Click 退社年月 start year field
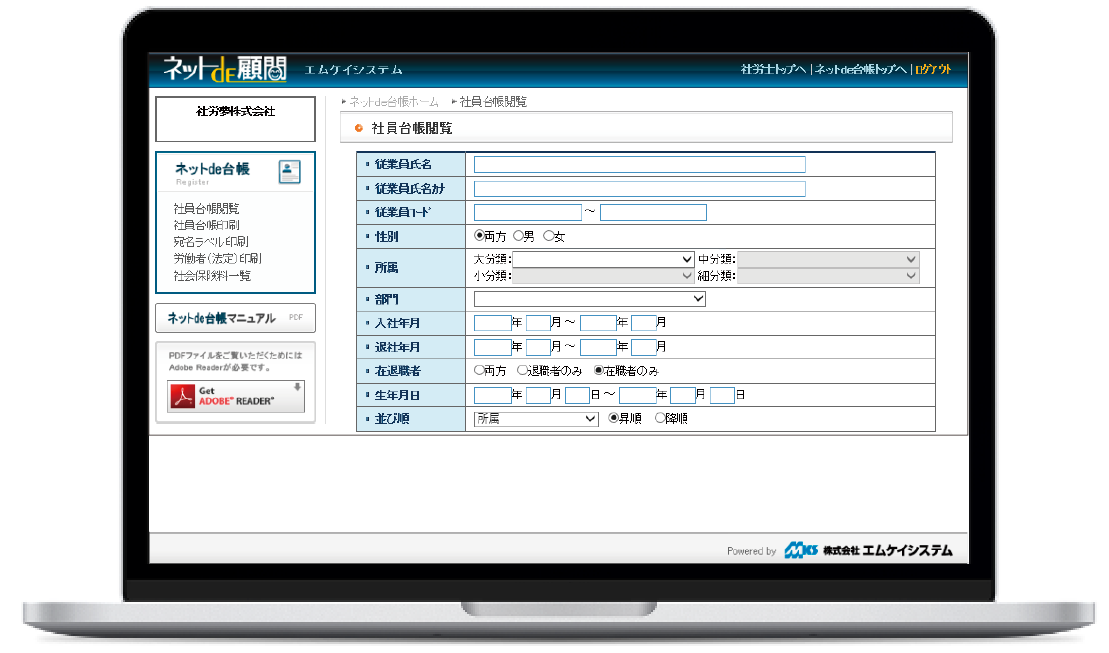The width and height of the screenshot is (1109, 653). point(492,347)
